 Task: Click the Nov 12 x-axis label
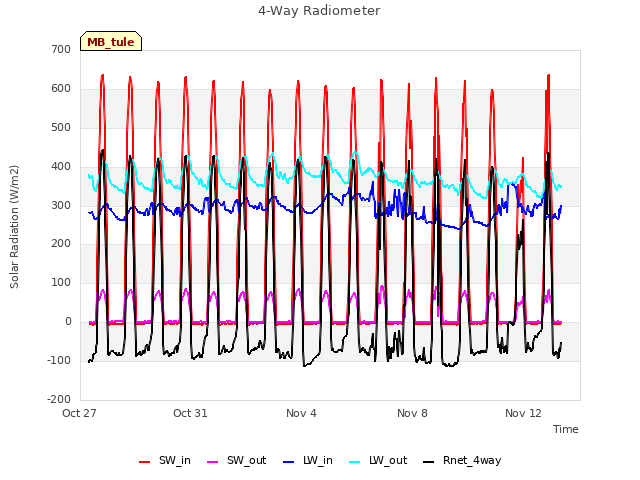point(523,413)
